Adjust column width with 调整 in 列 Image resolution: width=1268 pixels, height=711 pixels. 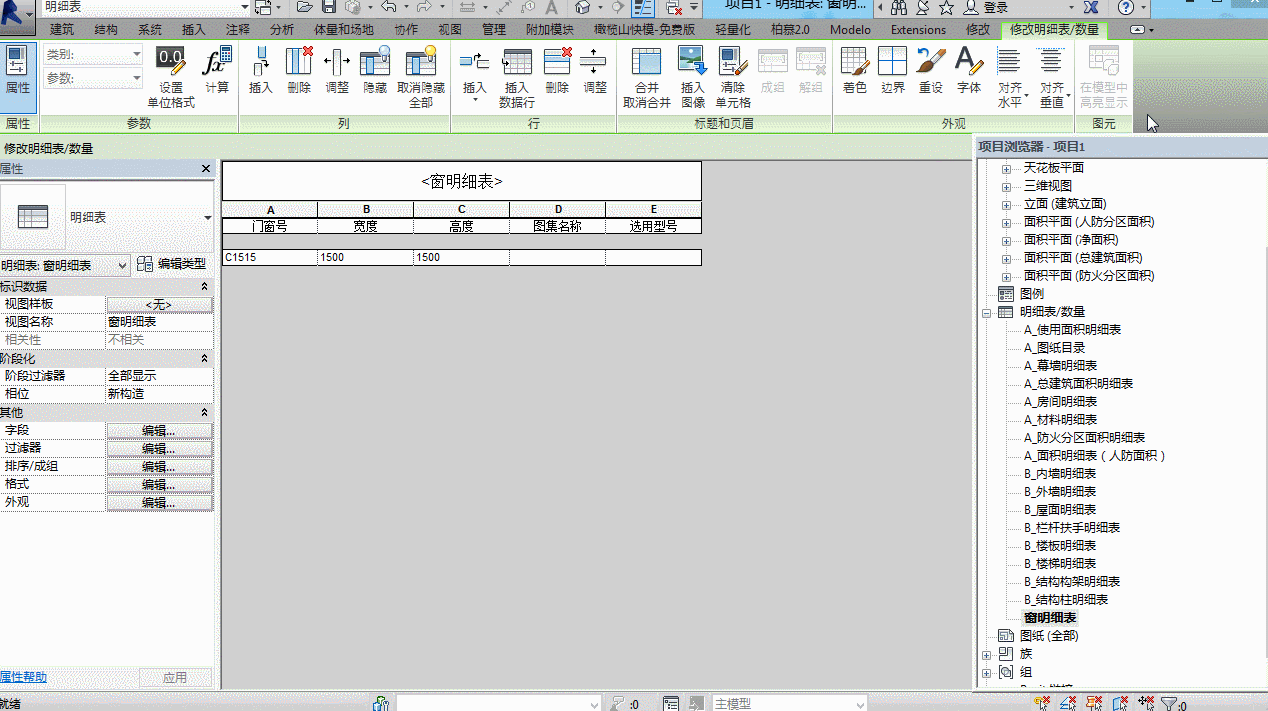tap(337, 70)
